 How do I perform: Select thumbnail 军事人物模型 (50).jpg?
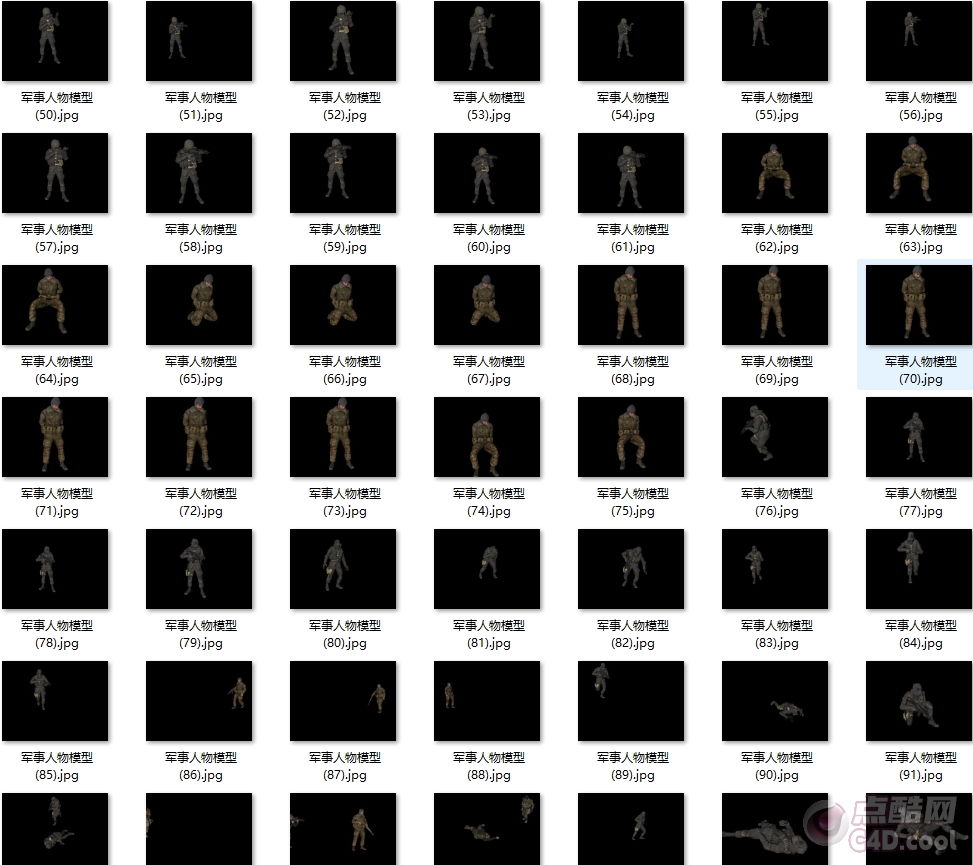(55, 41)
